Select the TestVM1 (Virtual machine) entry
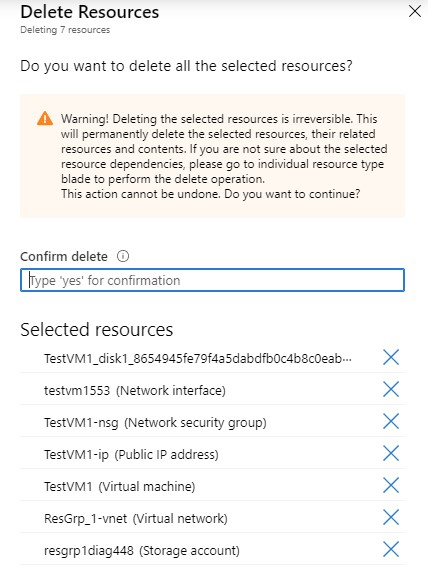Image resolution: width=428 pixels, height=572 pixels. tap(120, 487)
